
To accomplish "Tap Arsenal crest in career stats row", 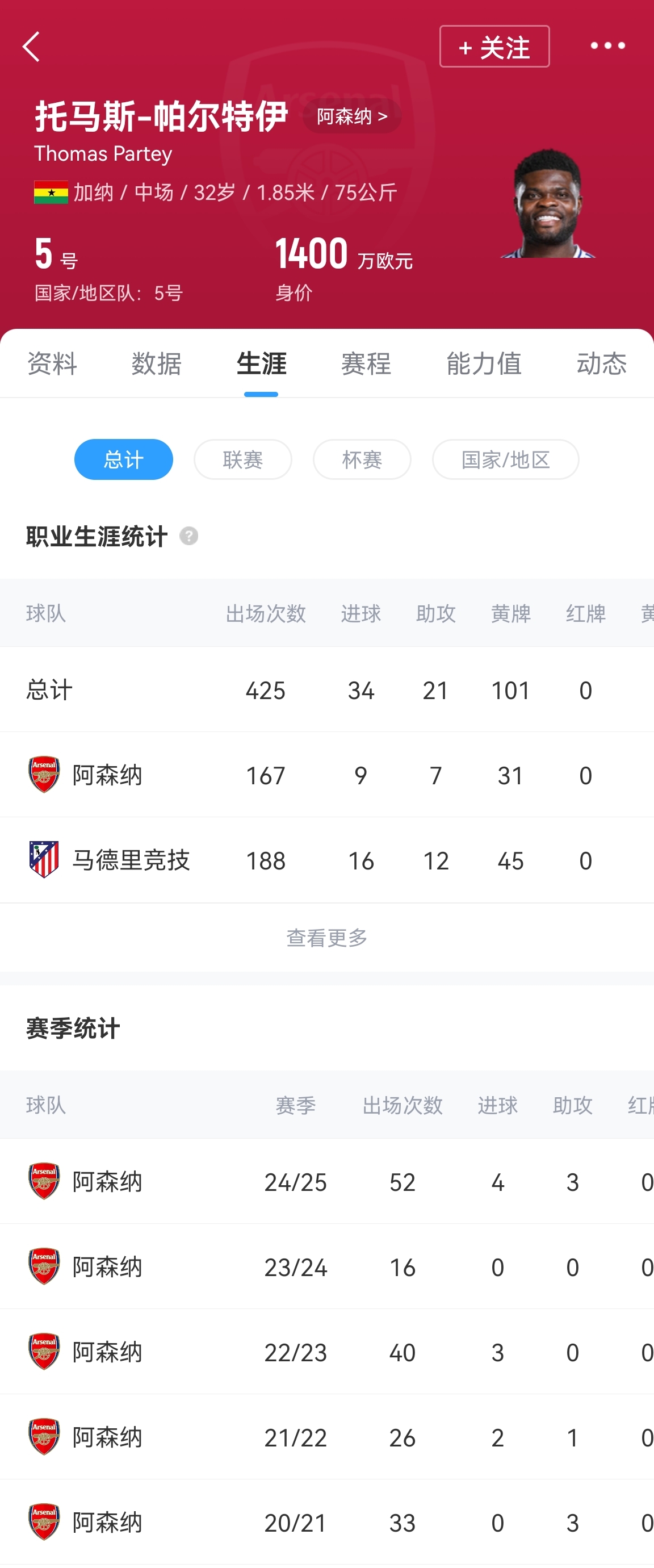I will pos(44,775).
